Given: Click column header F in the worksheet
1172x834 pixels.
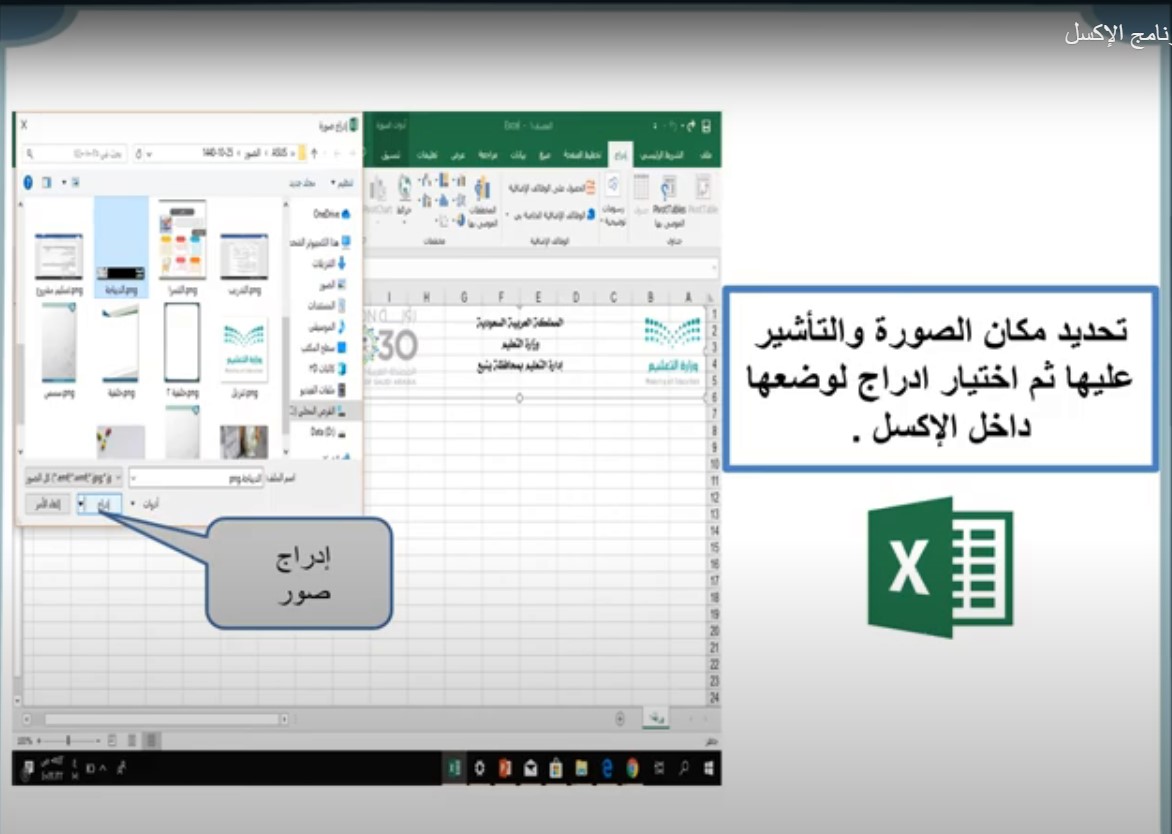Looking at the screenshot, I should coord(502,297).
